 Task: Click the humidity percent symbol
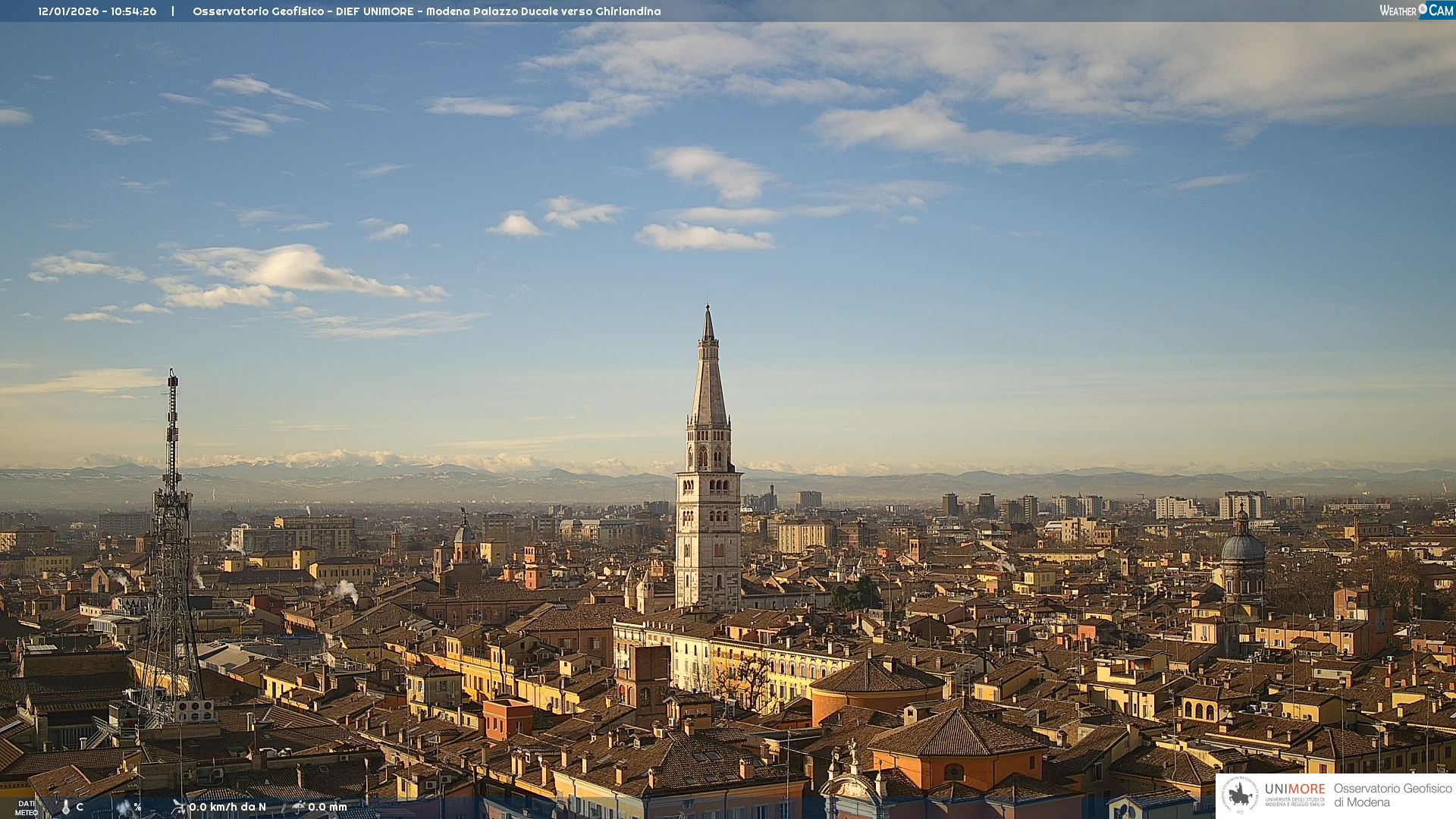(x=137, y=807)
